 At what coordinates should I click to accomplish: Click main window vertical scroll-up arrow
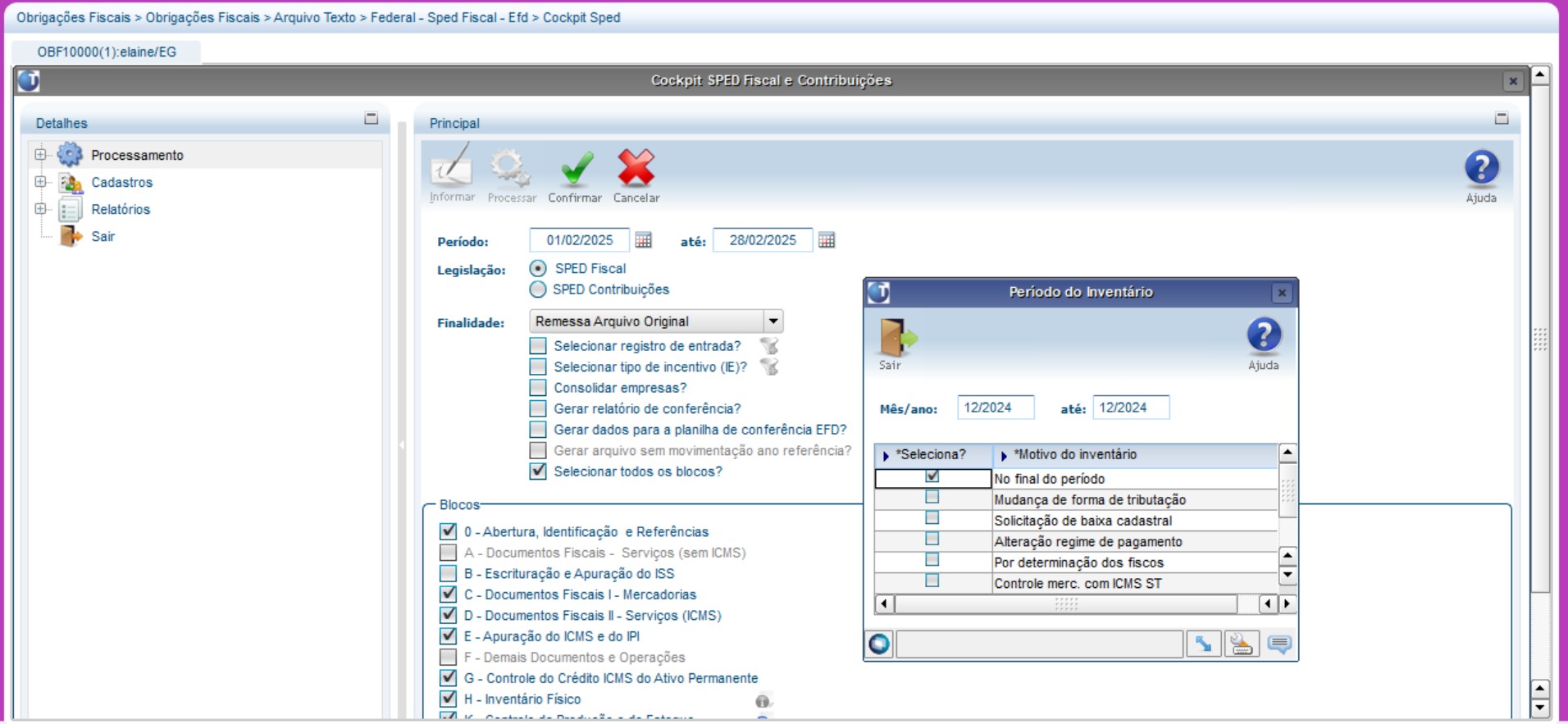(x=1541, y=75)
